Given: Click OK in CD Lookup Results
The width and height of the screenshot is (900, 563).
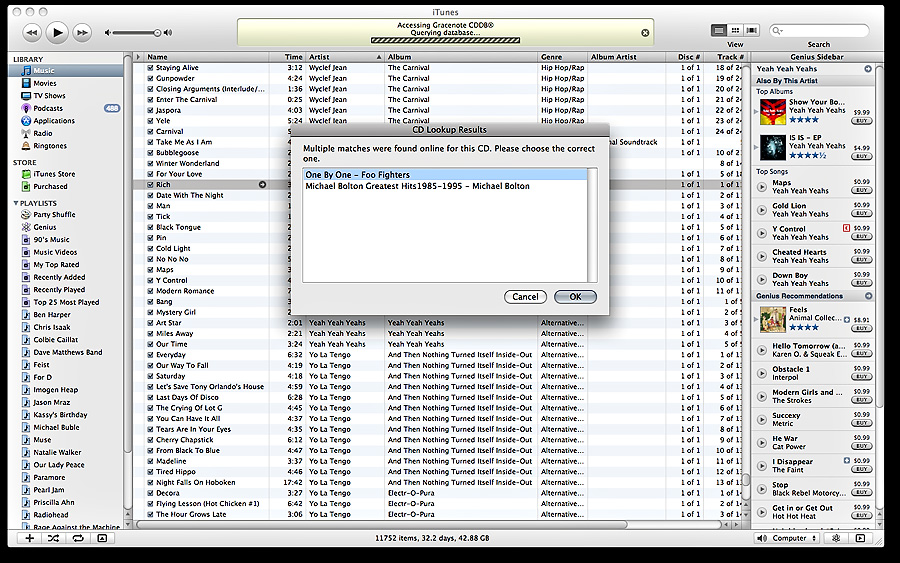Looking at the screenshot, I should [x=575, y=297].
